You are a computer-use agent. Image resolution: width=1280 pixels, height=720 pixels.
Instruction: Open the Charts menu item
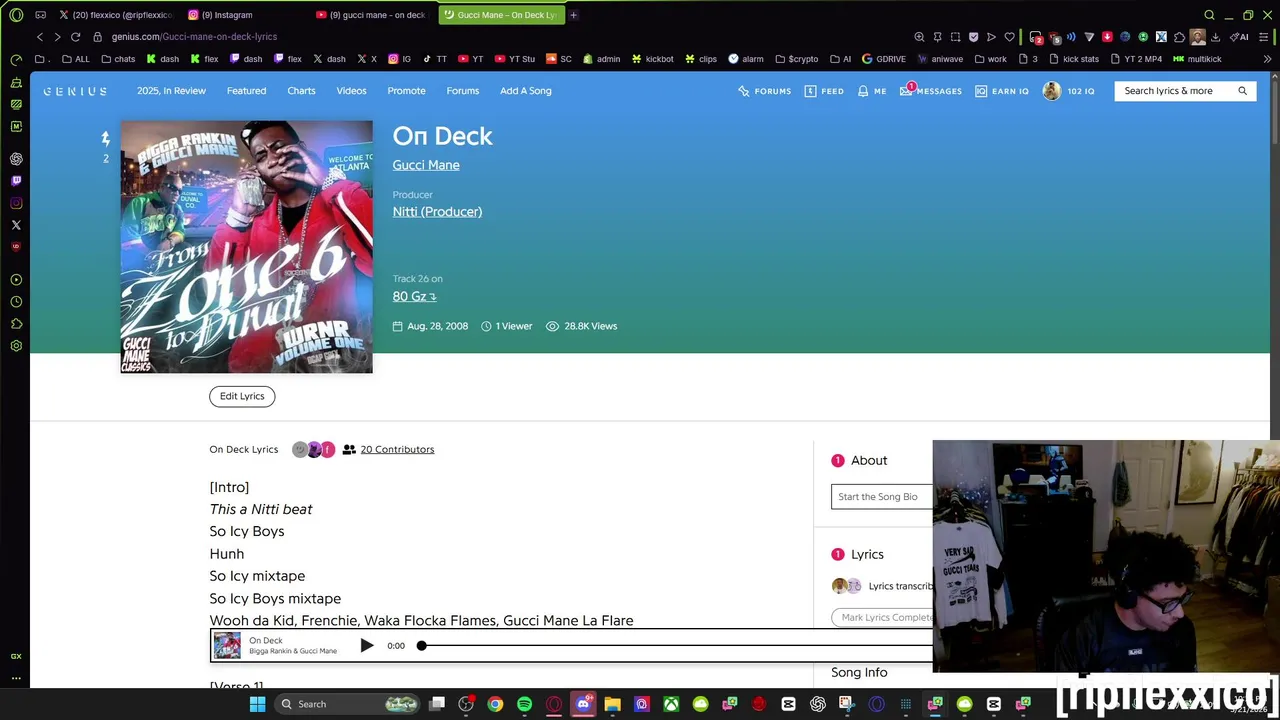[x=301, y=91]
